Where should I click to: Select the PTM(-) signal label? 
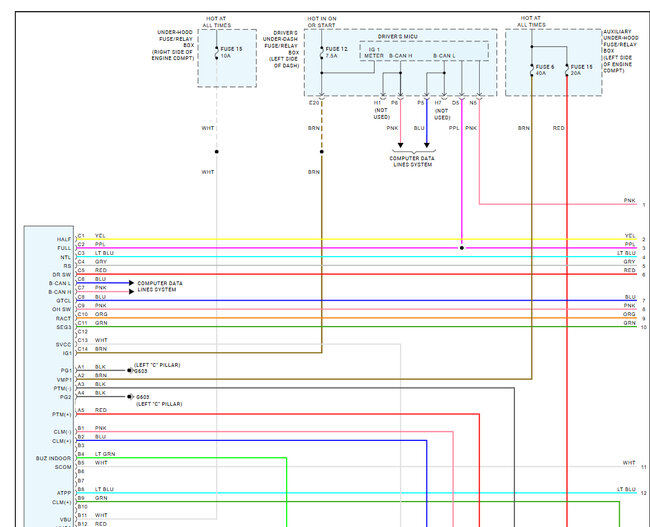pyautogui.click(x=62, y=389)
